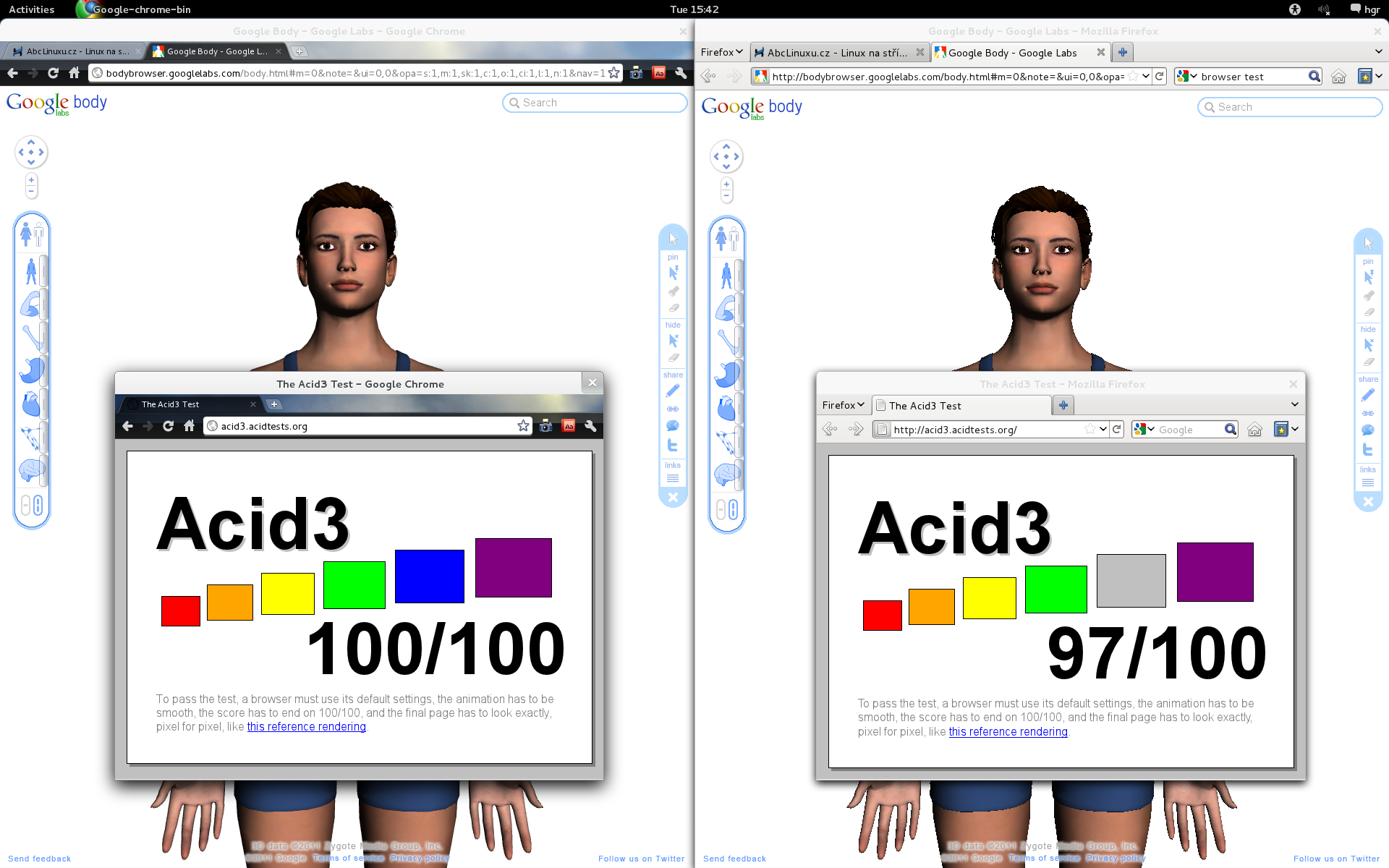Click the chain link share icon in Chrome body toolbar
Viewport: 1389px width, 868px height.
tap(673, 409)
